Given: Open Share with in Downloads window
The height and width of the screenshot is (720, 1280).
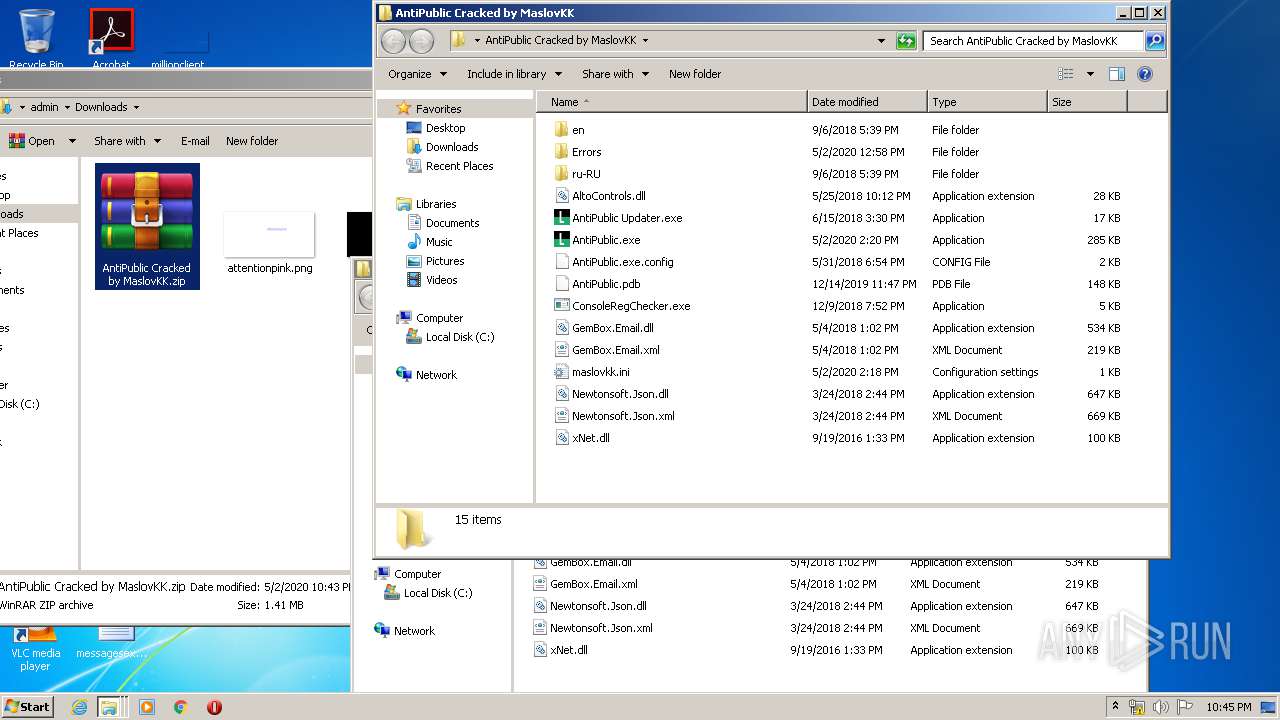Looking at the screenshot, I should (x=127, y=141).
